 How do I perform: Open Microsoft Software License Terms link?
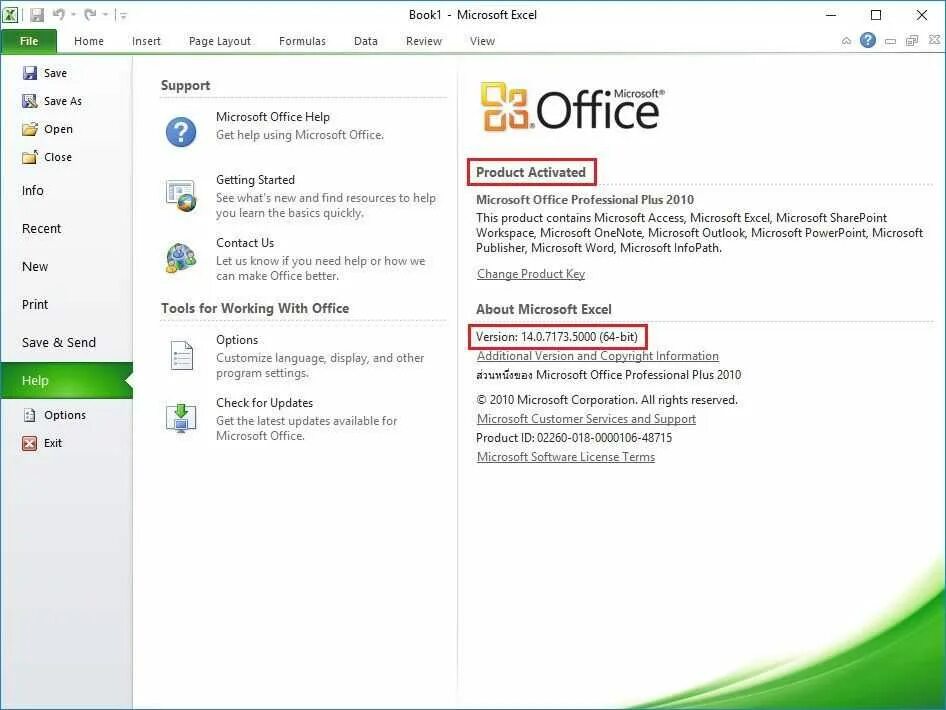click(566, 457)
